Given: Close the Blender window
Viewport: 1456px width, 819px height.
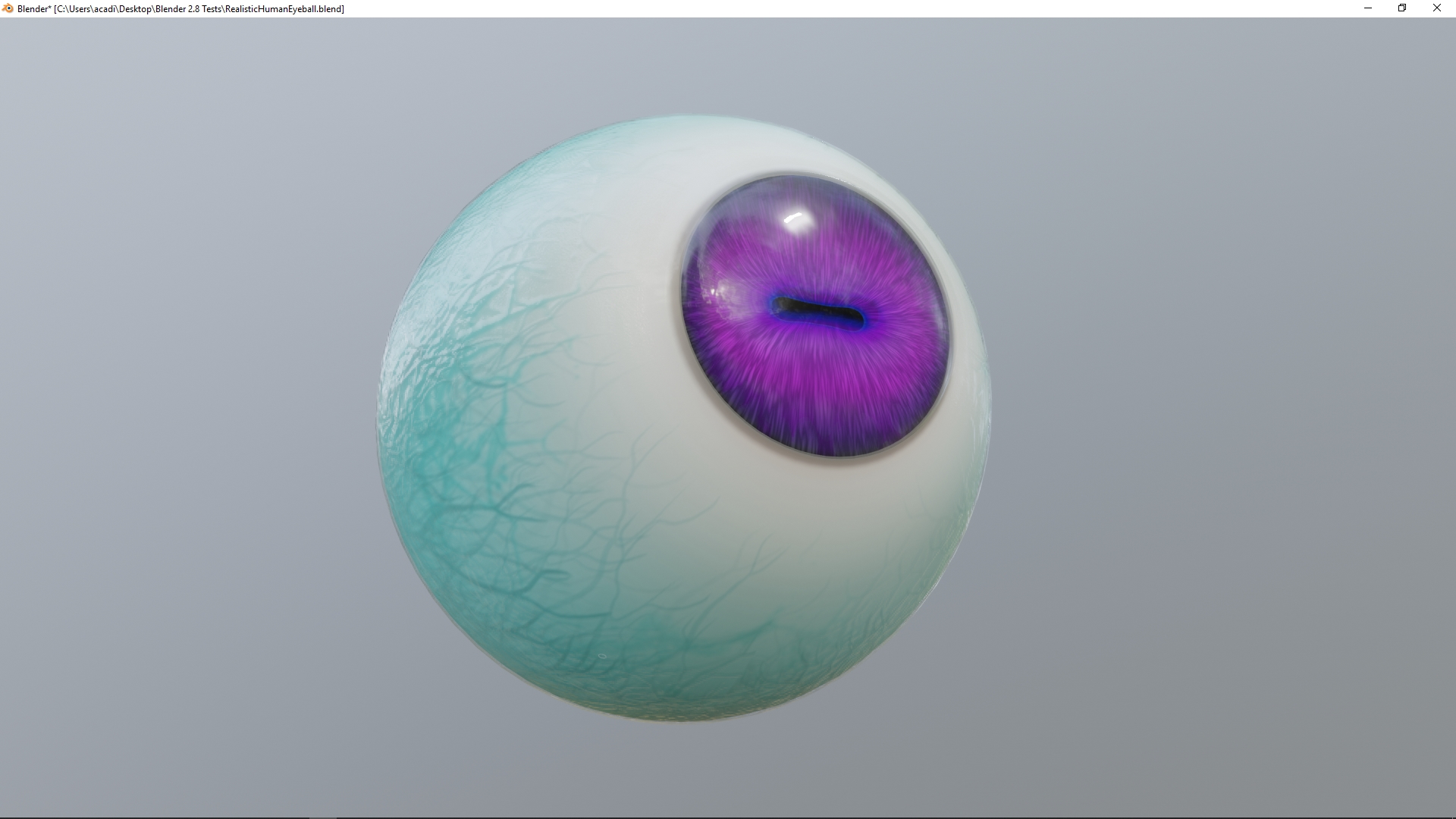Looking at the screenshot, I should [x=1437, y=8].
